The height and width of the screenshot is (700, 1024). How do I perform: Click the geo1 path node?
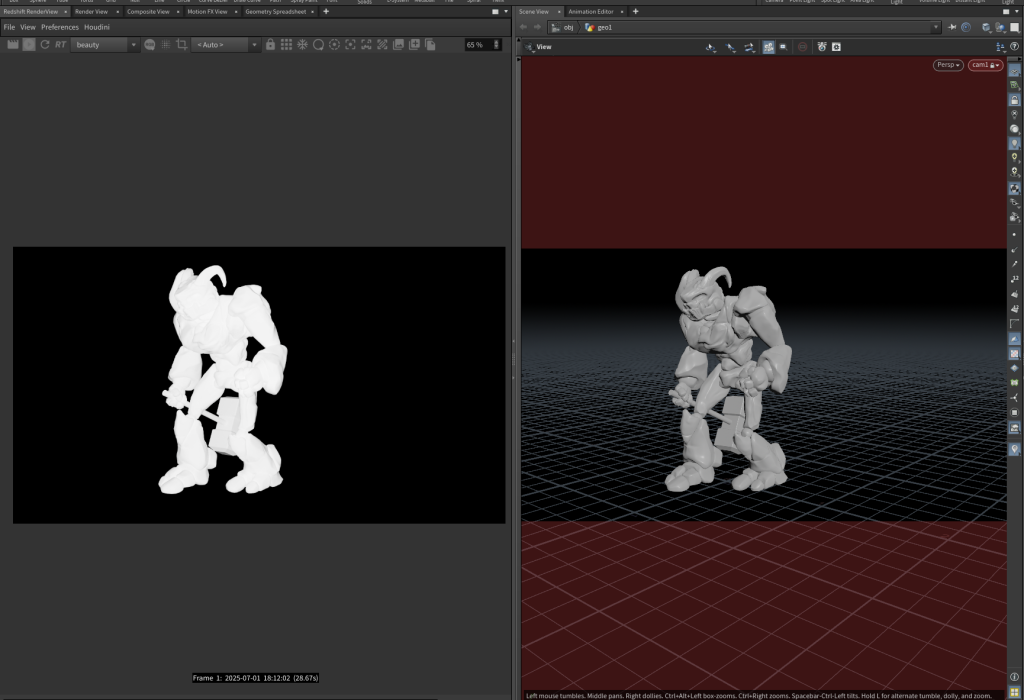click(604, 27)
